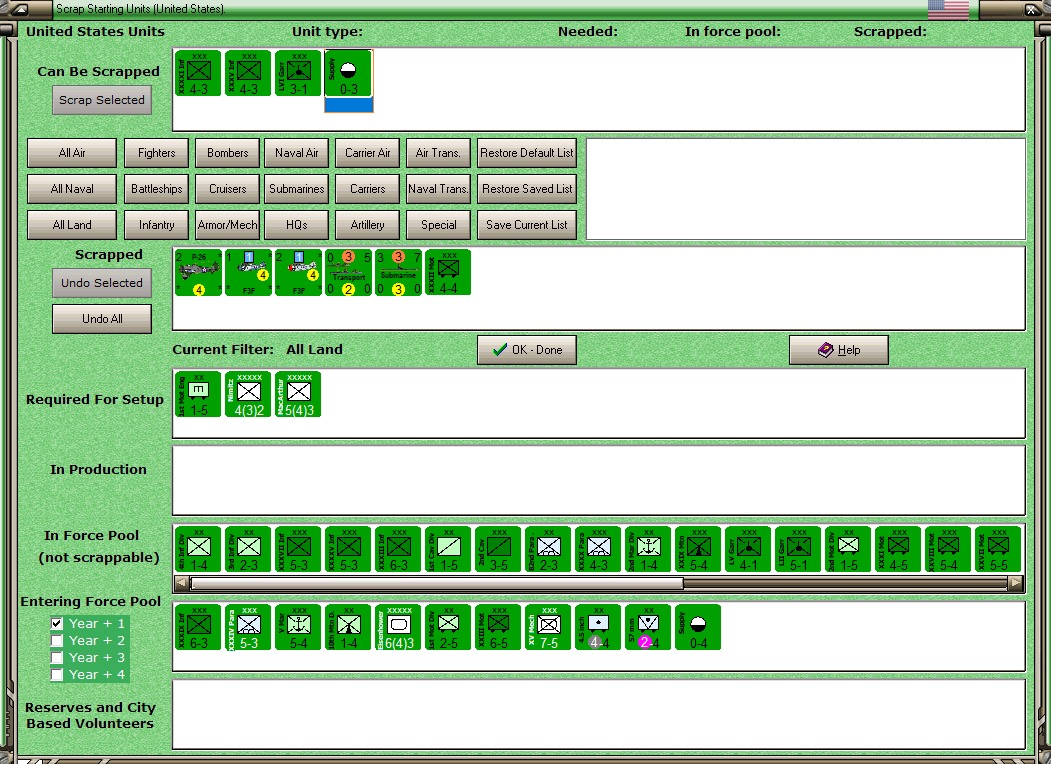Filter by All Air units
The image size is (1051, 764).
coord(72,153)
